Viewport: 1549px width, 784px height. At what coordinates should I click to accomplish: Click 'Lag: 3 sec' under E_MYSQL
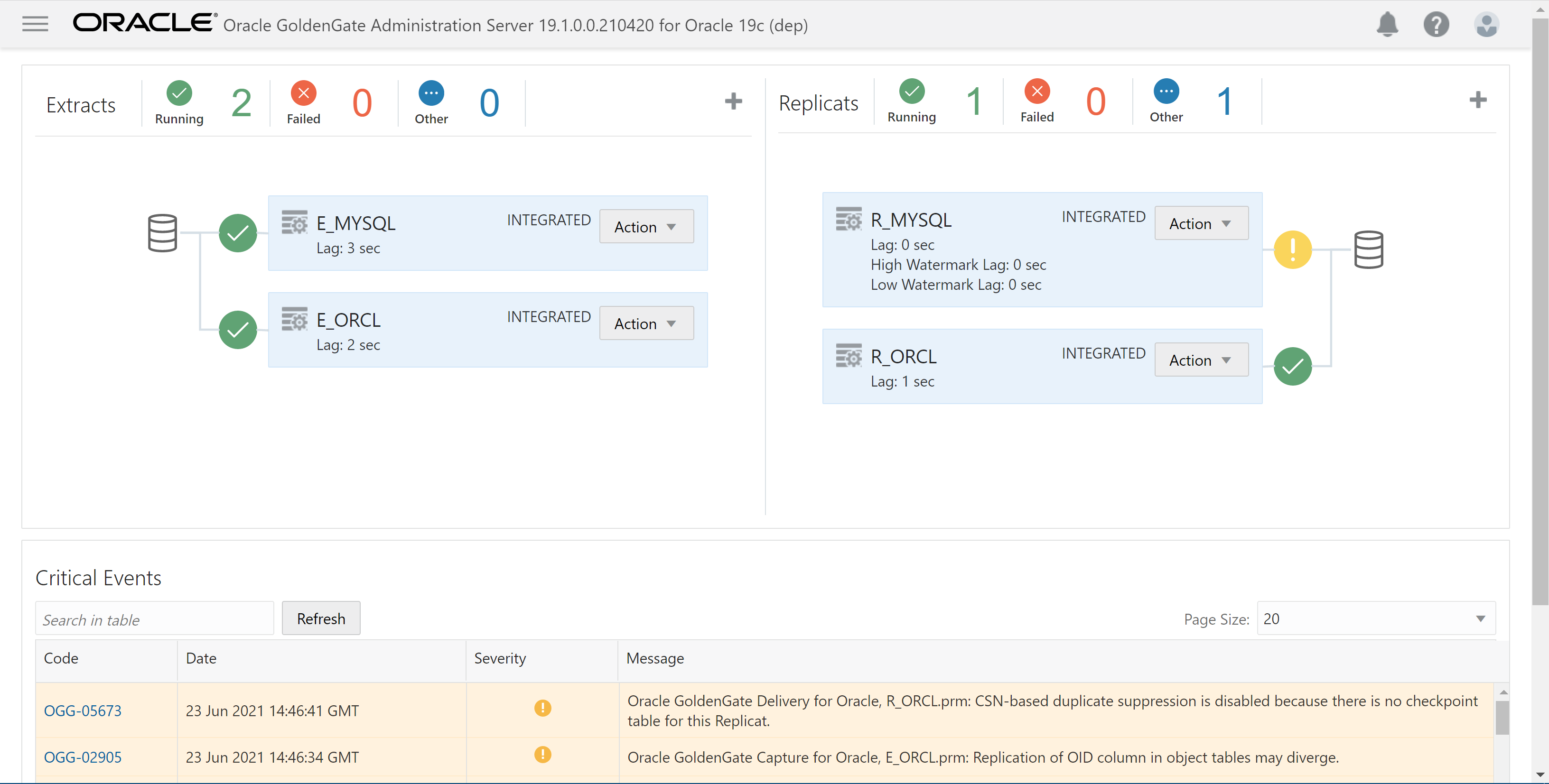tap(348, 248)
